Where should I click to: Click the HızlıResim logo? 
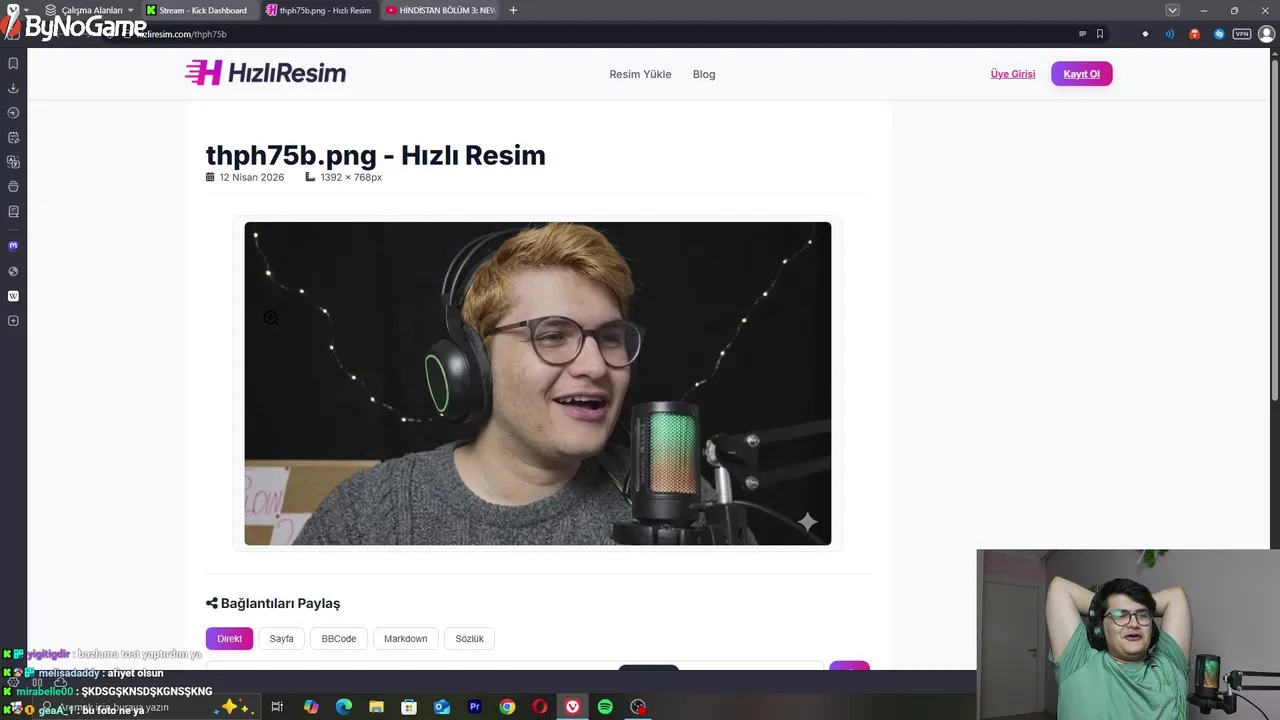click(265, 73)
